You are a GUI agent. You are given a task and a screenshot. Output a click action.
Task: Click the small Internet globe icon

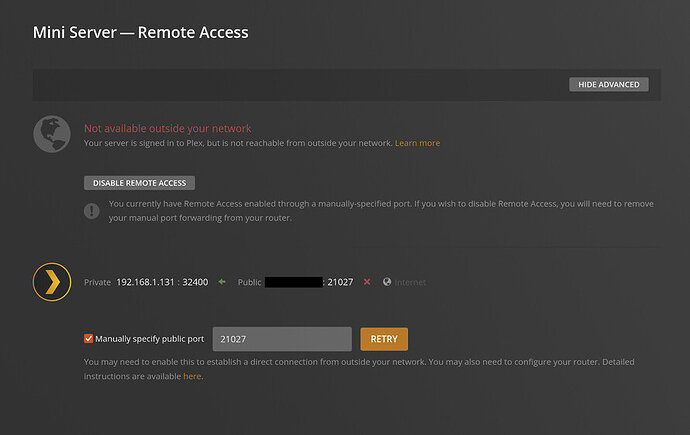click(x=387, y=282)
